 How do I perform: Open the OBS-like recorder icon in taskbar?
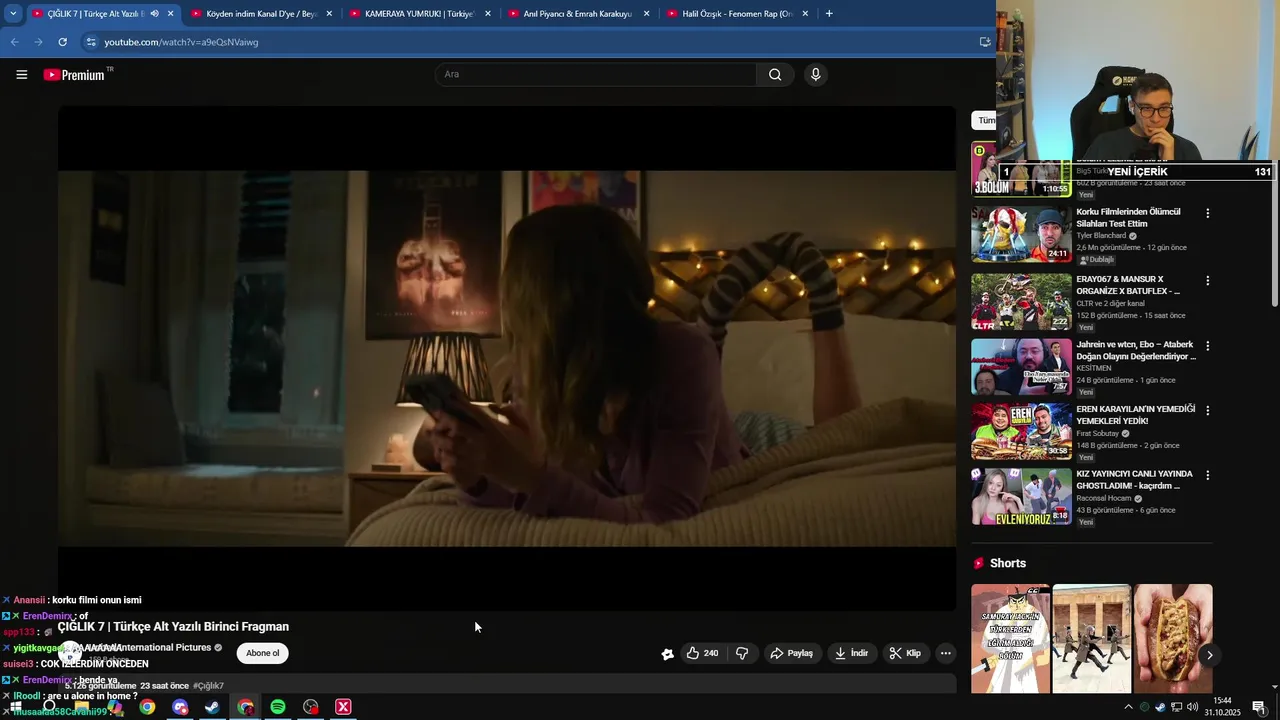tap(311, 707)
